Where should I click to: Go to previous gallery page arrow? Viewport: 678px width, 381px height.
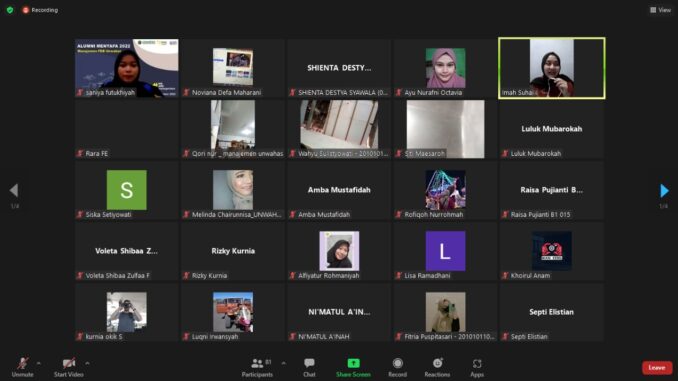click(x=14, y=190)
